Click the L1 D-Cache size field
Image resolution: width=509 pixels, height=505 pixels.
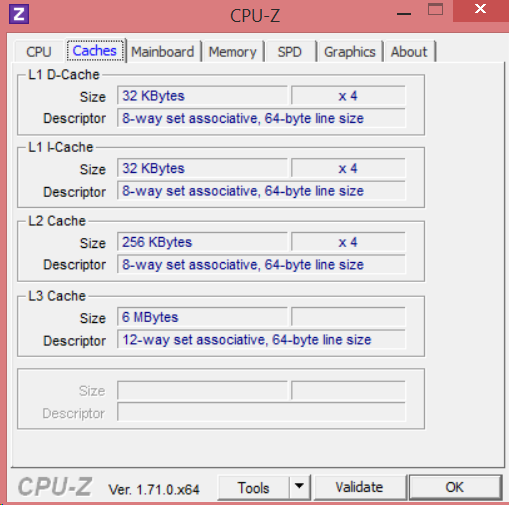[x=202, y=96]
